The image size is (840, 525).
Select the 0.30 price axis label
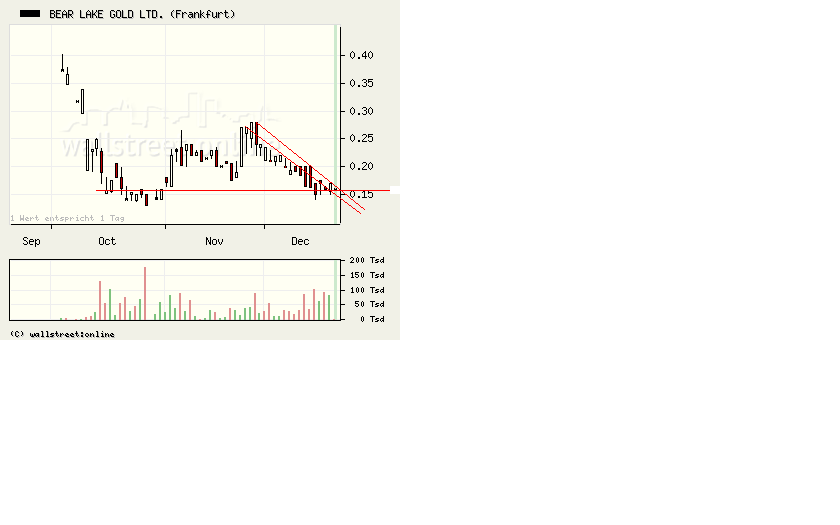pos(361,111)
